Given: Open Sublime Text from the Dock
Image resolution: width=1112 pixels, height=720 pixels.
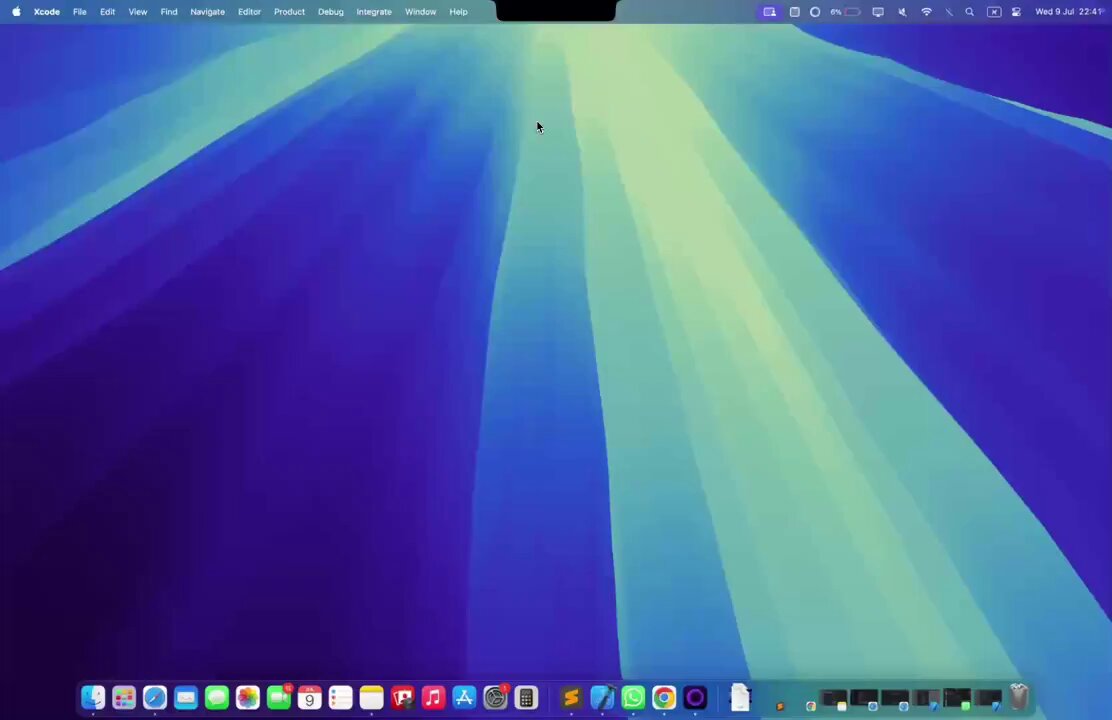Looking at the screenshot, I should 571,697.
